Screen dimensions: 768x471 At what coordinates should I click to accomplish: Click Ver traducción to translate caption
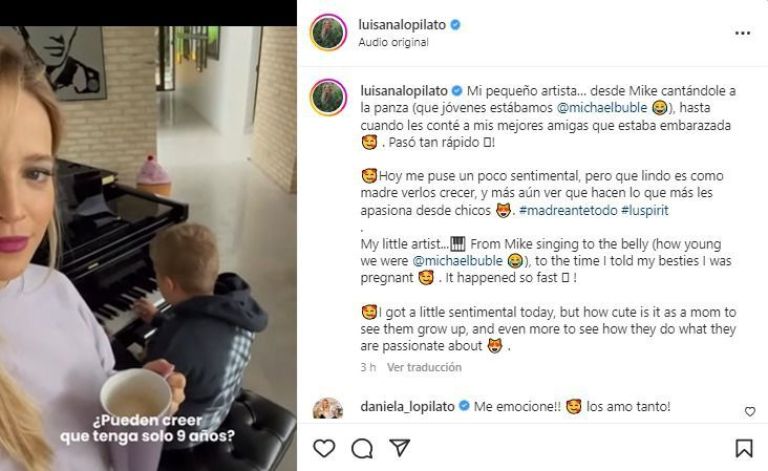pos(424,367)
